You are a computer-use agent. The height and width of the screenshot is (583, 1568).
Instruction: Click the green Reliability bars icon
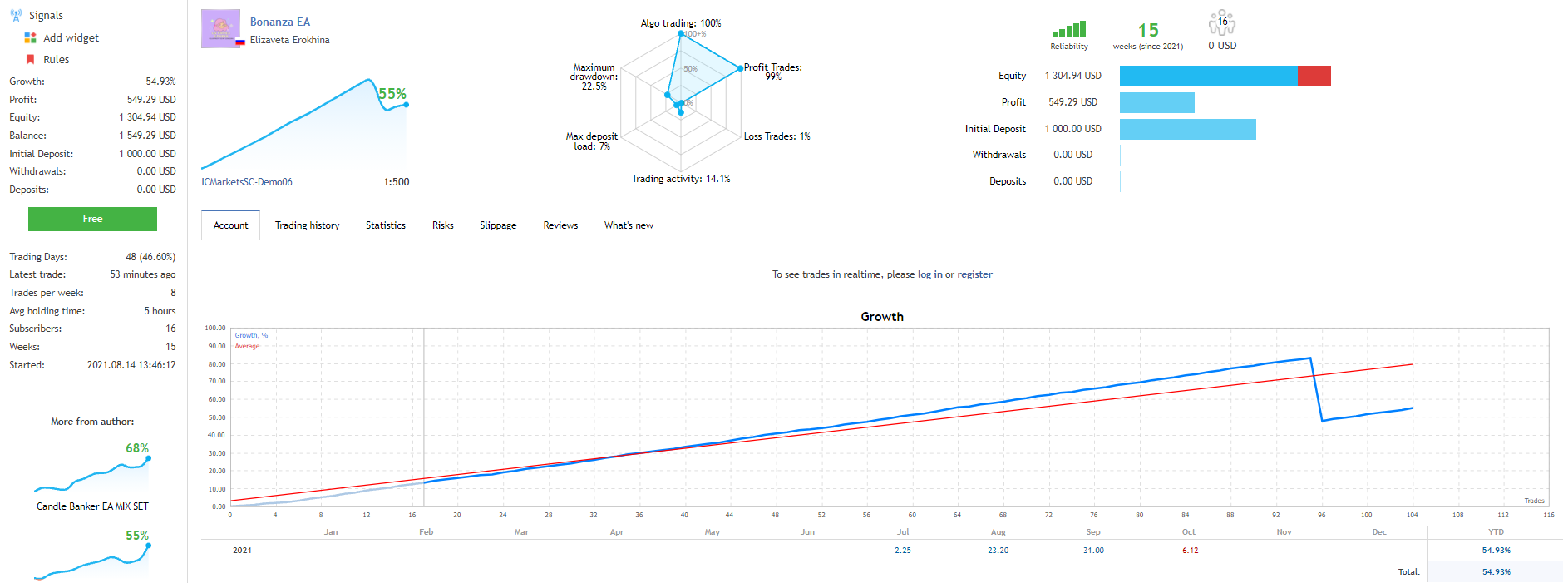pyautogui.click(x=1069, y=29)
